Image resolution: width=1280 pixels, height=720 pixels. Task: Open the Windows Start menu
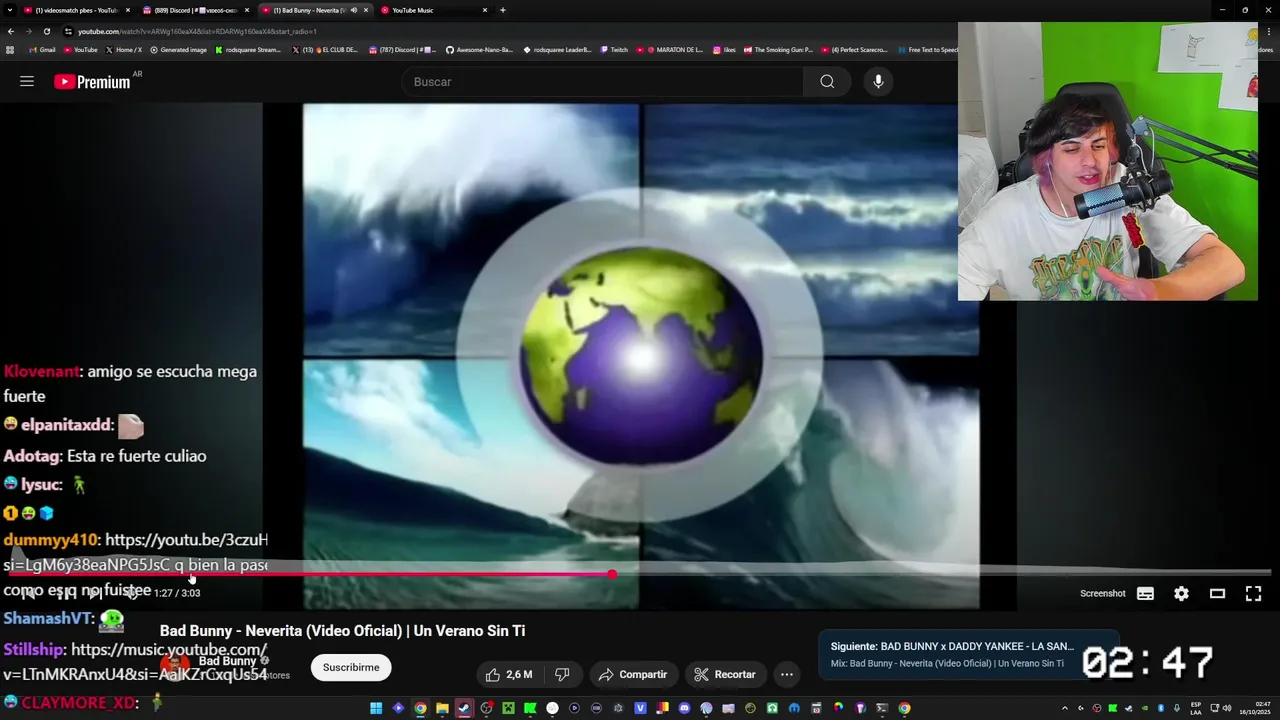377,708
